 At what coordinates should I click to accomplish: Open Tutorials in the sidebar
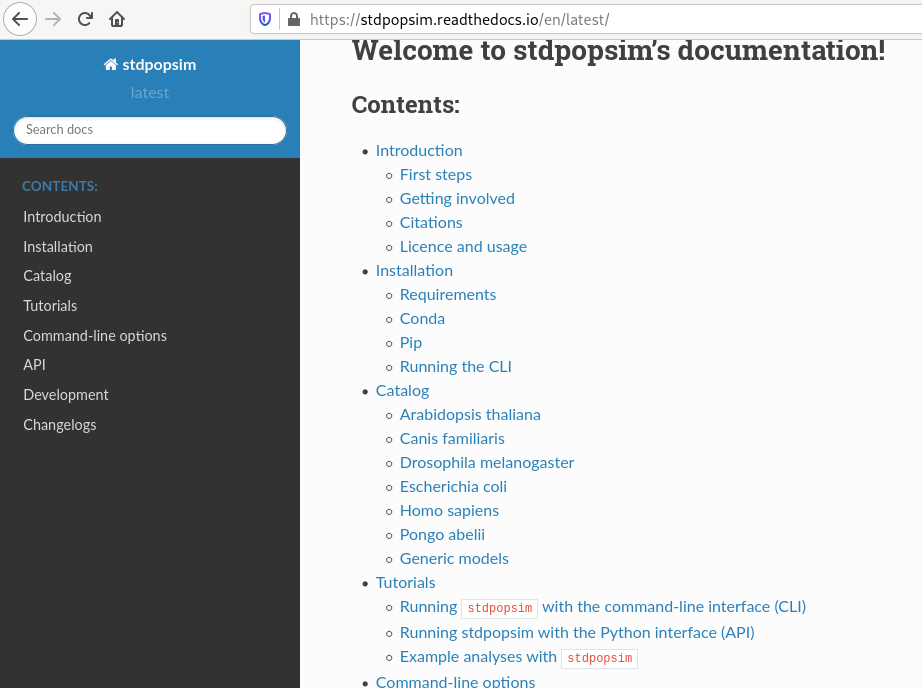50,306
